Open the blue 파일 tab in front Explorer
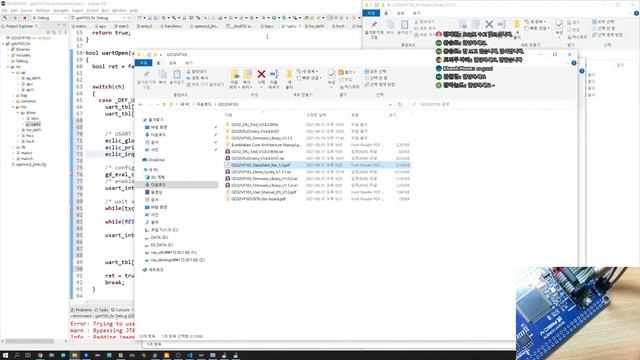640x360 pixels. point(143,62)
